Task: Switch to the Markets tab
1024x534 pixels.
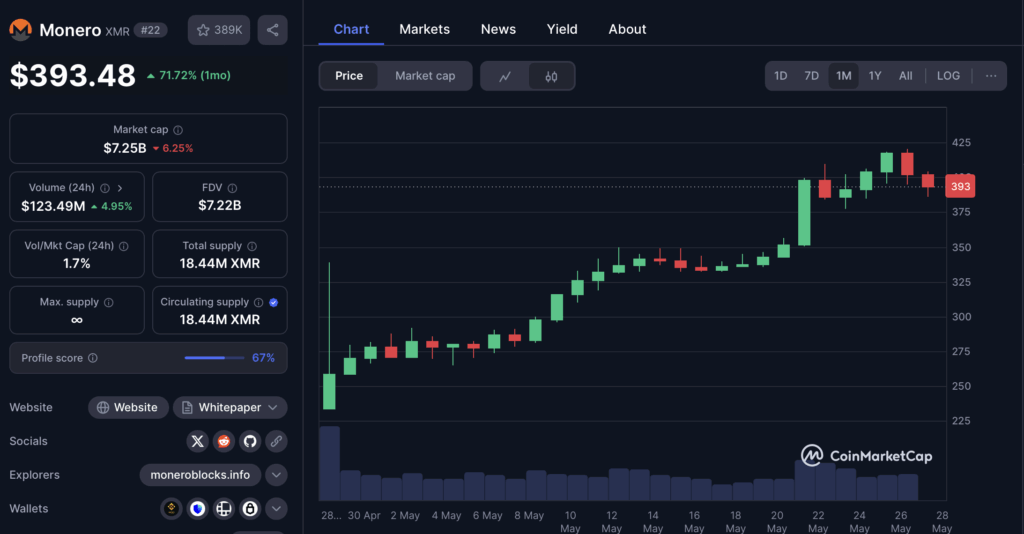Action: [x=424, y=29]
